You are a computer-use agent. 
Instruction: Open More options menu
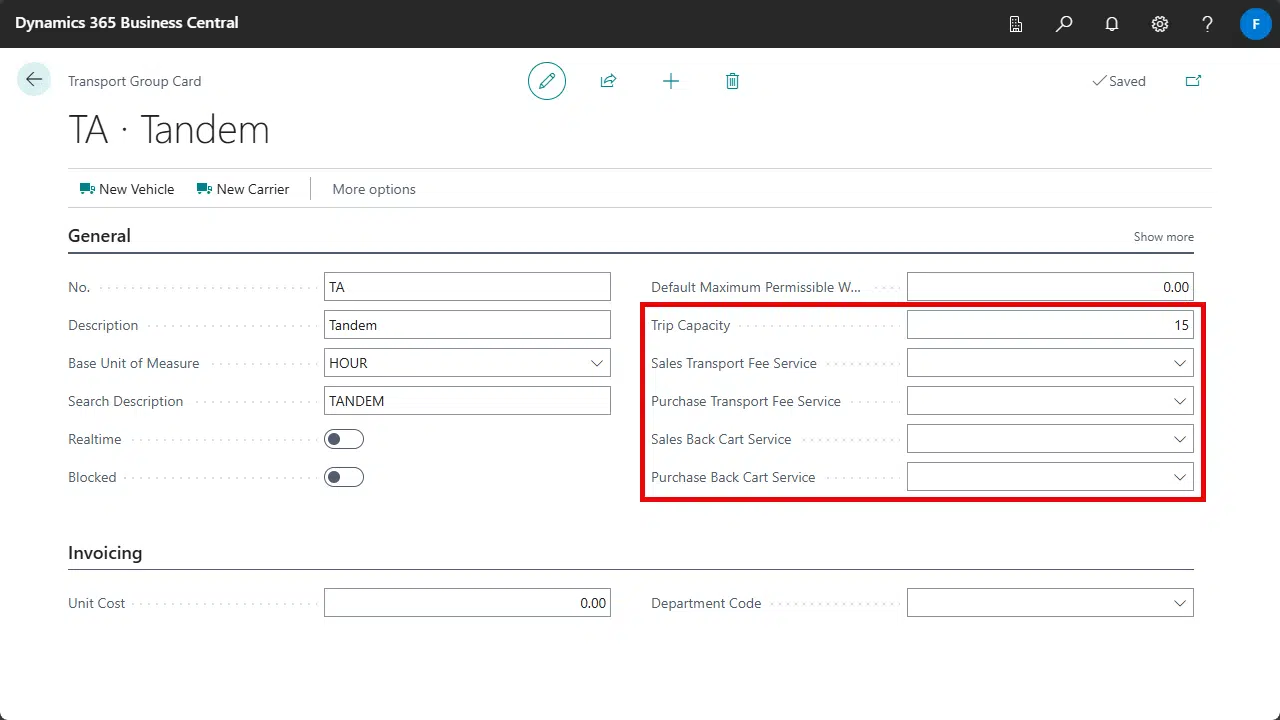[x=374, y=189]
